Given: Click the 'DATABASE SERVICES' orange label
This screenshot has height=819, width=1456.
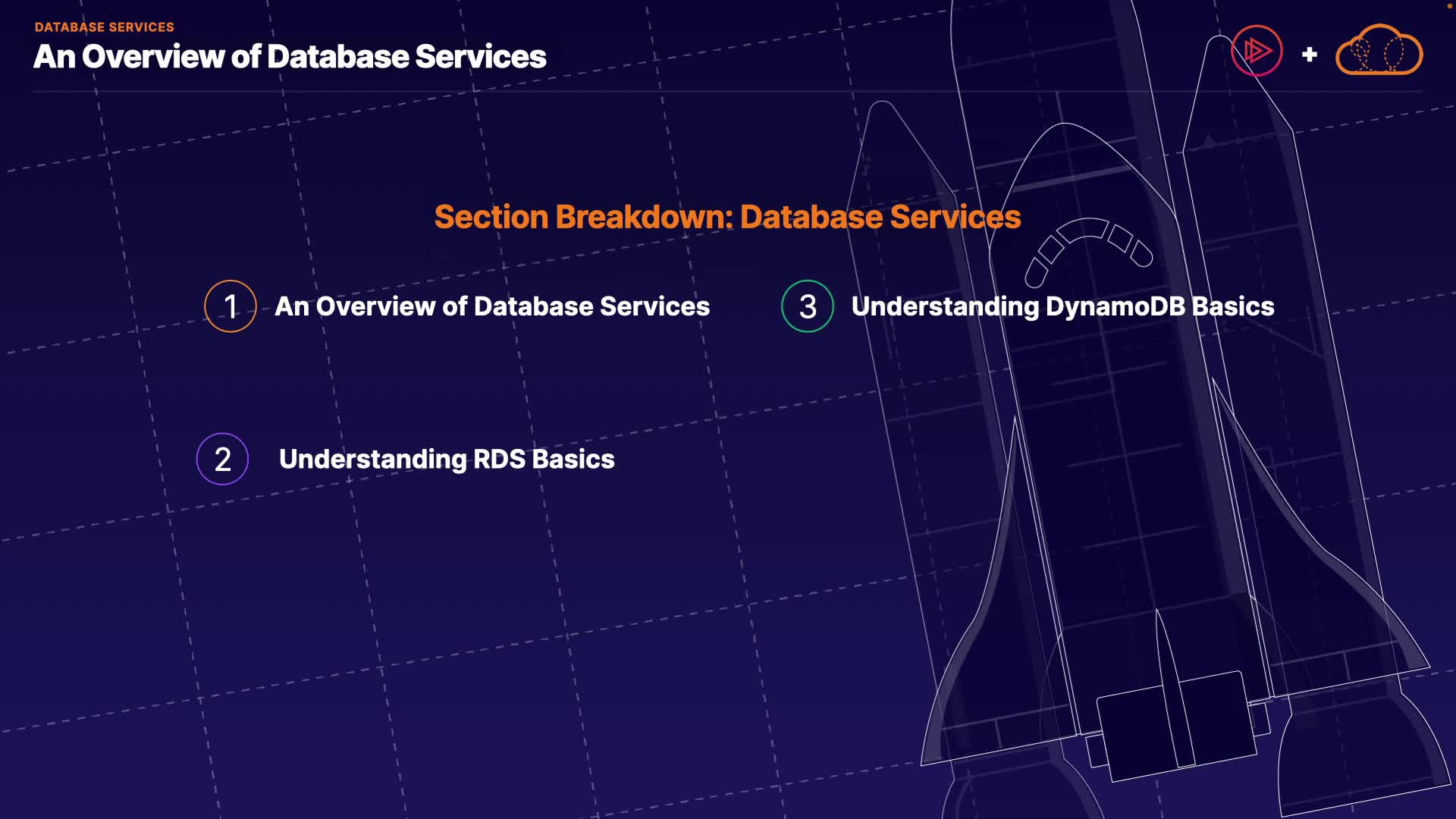Looking at the screenshot, I should (105, 27).
